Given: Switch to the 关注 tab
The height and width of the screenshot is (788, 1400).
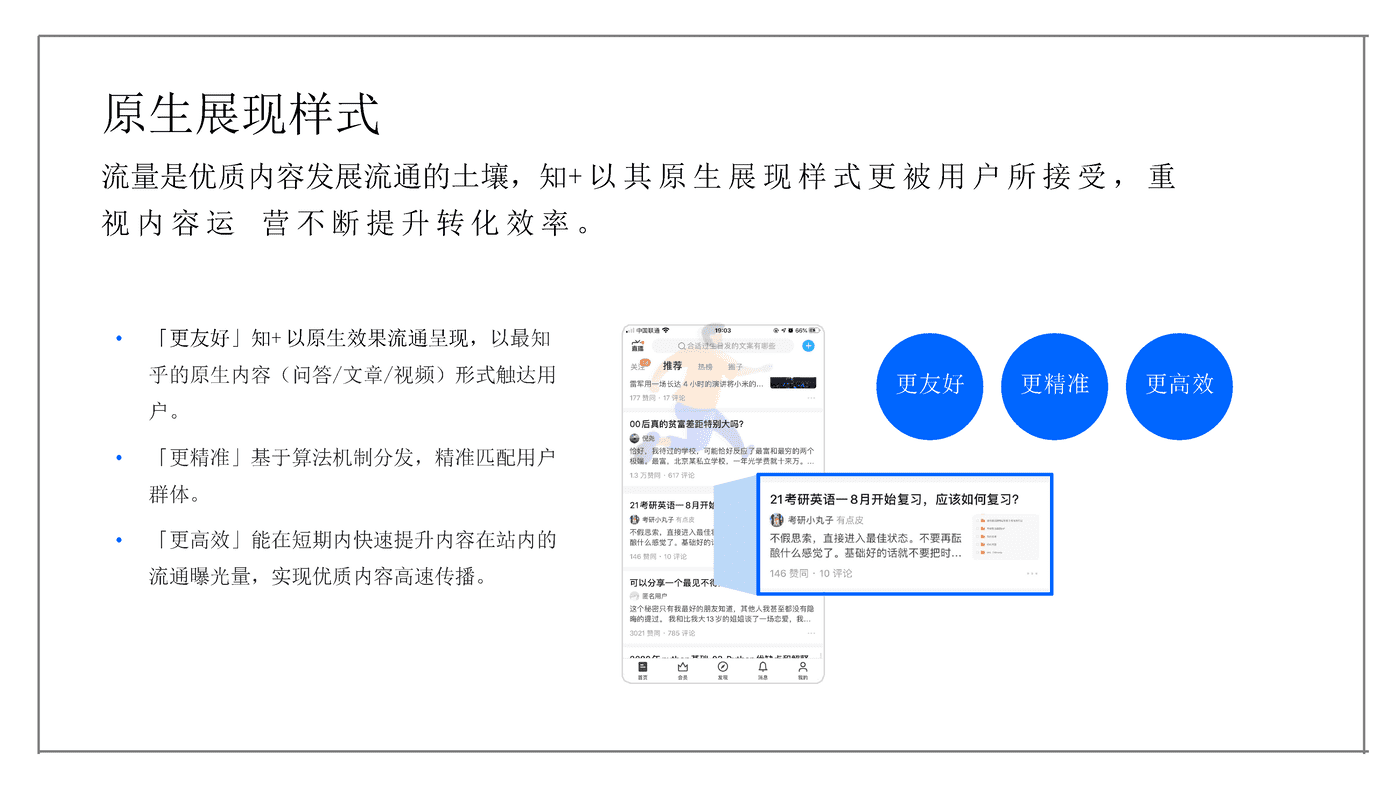Looking at the screenshot, I should [x=638, y=367].
